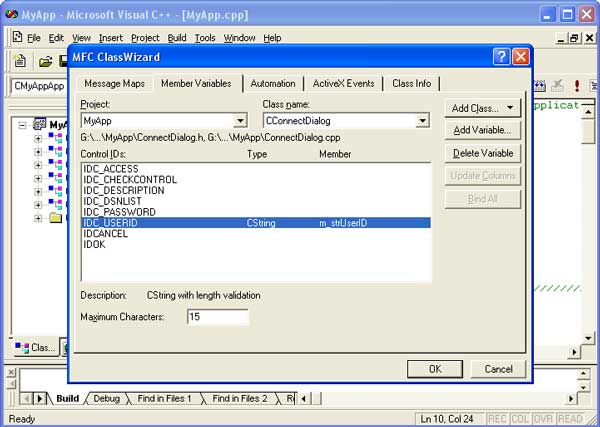
Task: Click the MyApp classes root tree icon
Action: coord(39,124)
